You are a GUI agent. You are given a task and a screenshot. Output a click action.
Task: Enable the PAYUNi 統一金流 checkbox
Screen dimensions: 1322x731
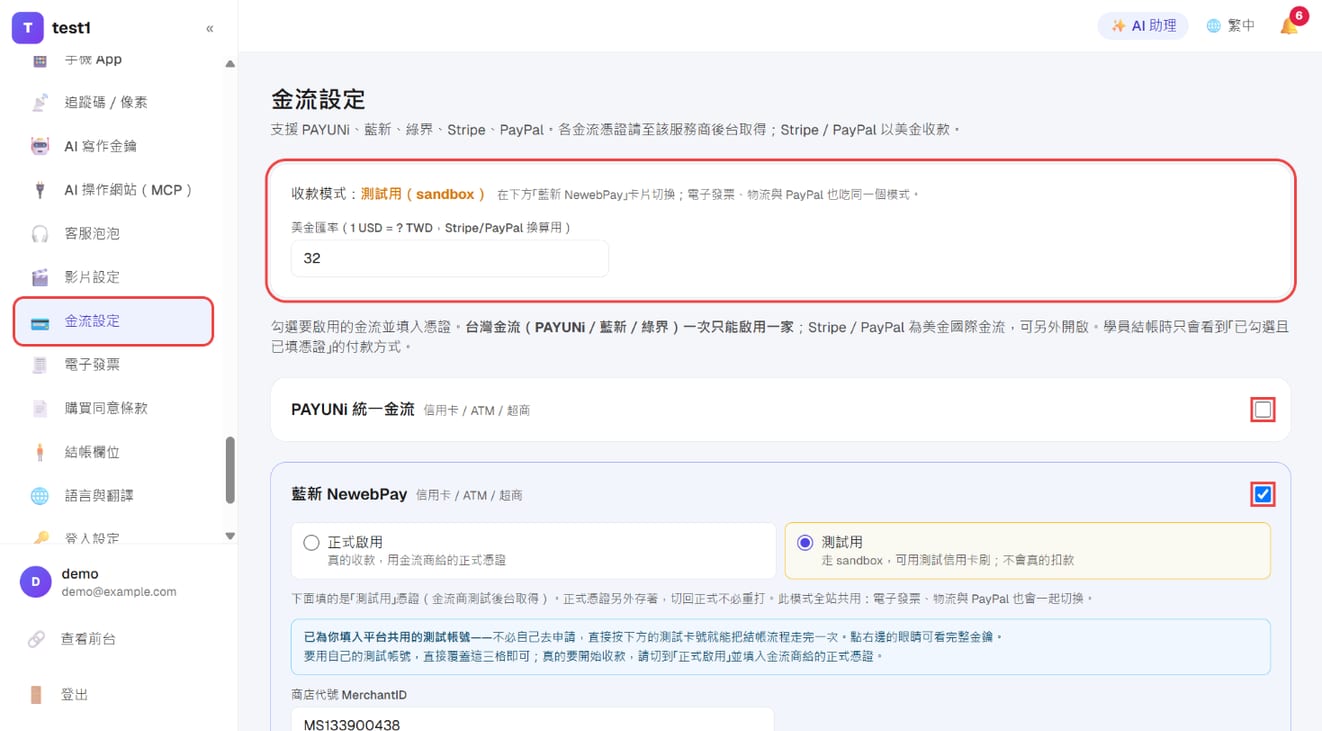coord(1263,410)
